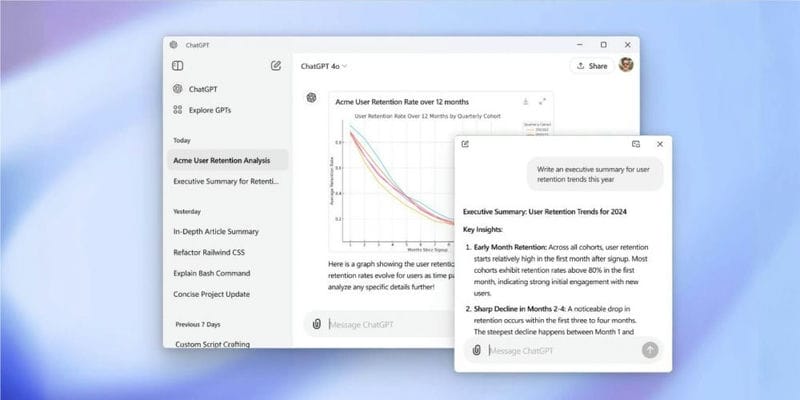The height and width of the screenshot is (400, 800).
Task: Click the new chat compose icon in sidebar
Action: click(x=276, y=65)
